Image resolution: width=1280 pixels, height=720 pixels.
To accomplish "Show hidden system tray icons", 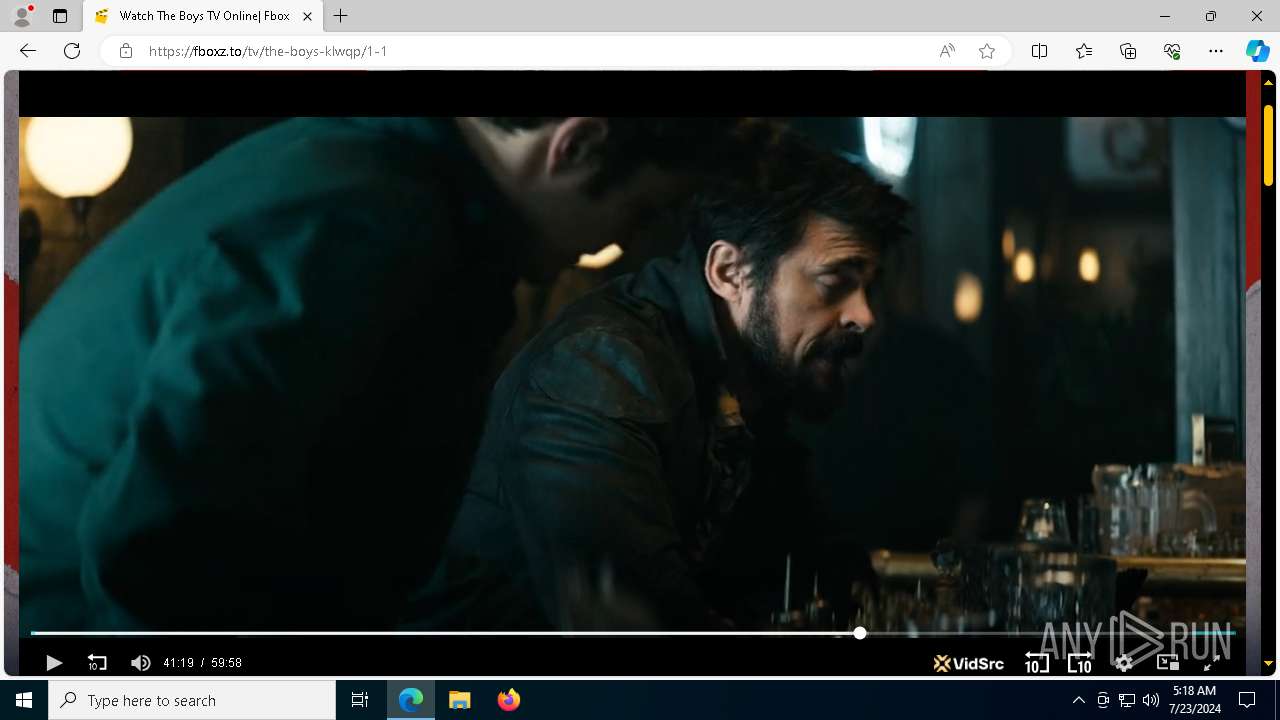I will [x=1078, y=700].
